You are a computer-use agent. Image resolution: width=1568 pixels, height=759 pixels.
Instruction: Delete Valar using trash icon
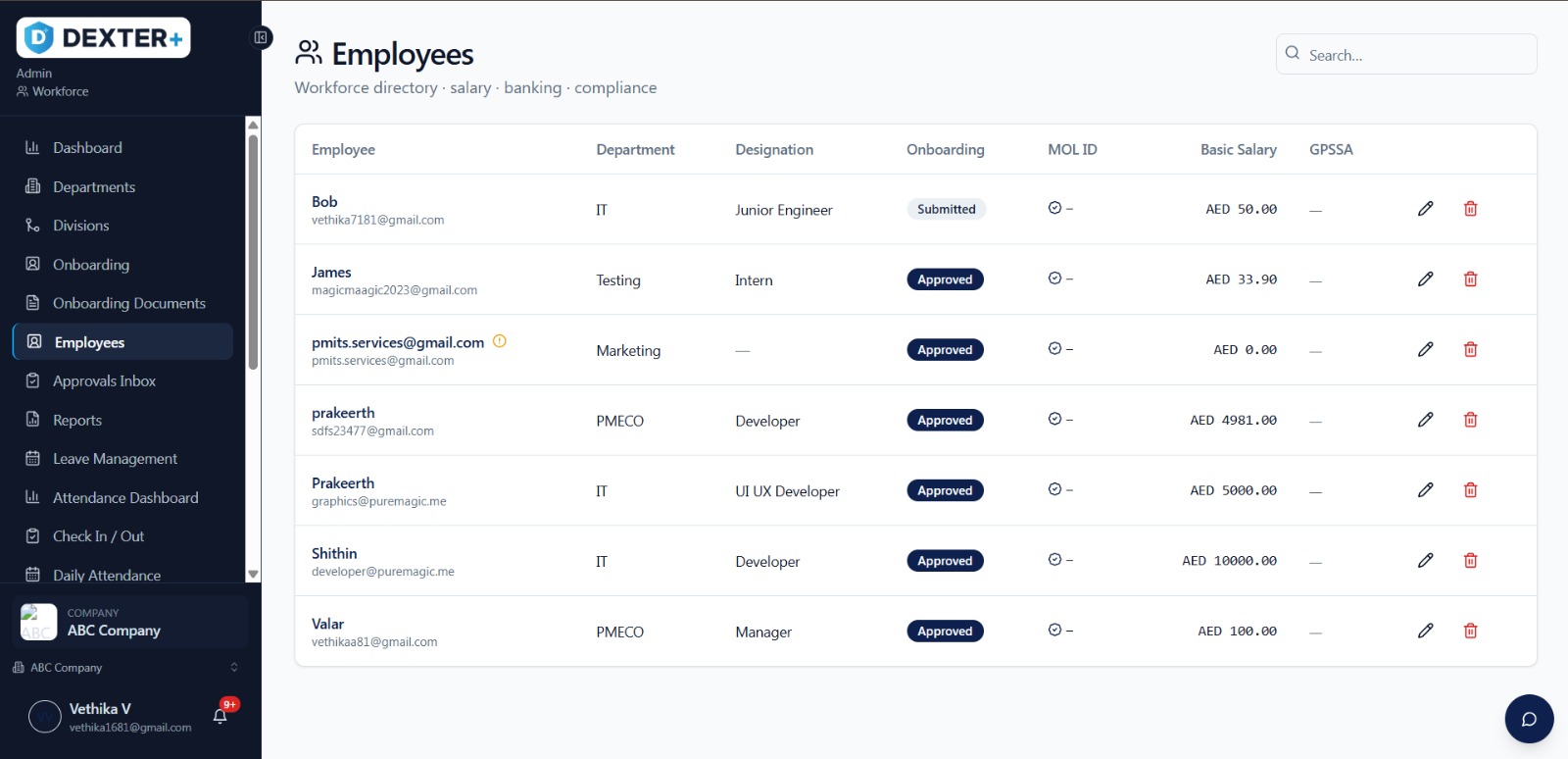tap(1470, 631)
